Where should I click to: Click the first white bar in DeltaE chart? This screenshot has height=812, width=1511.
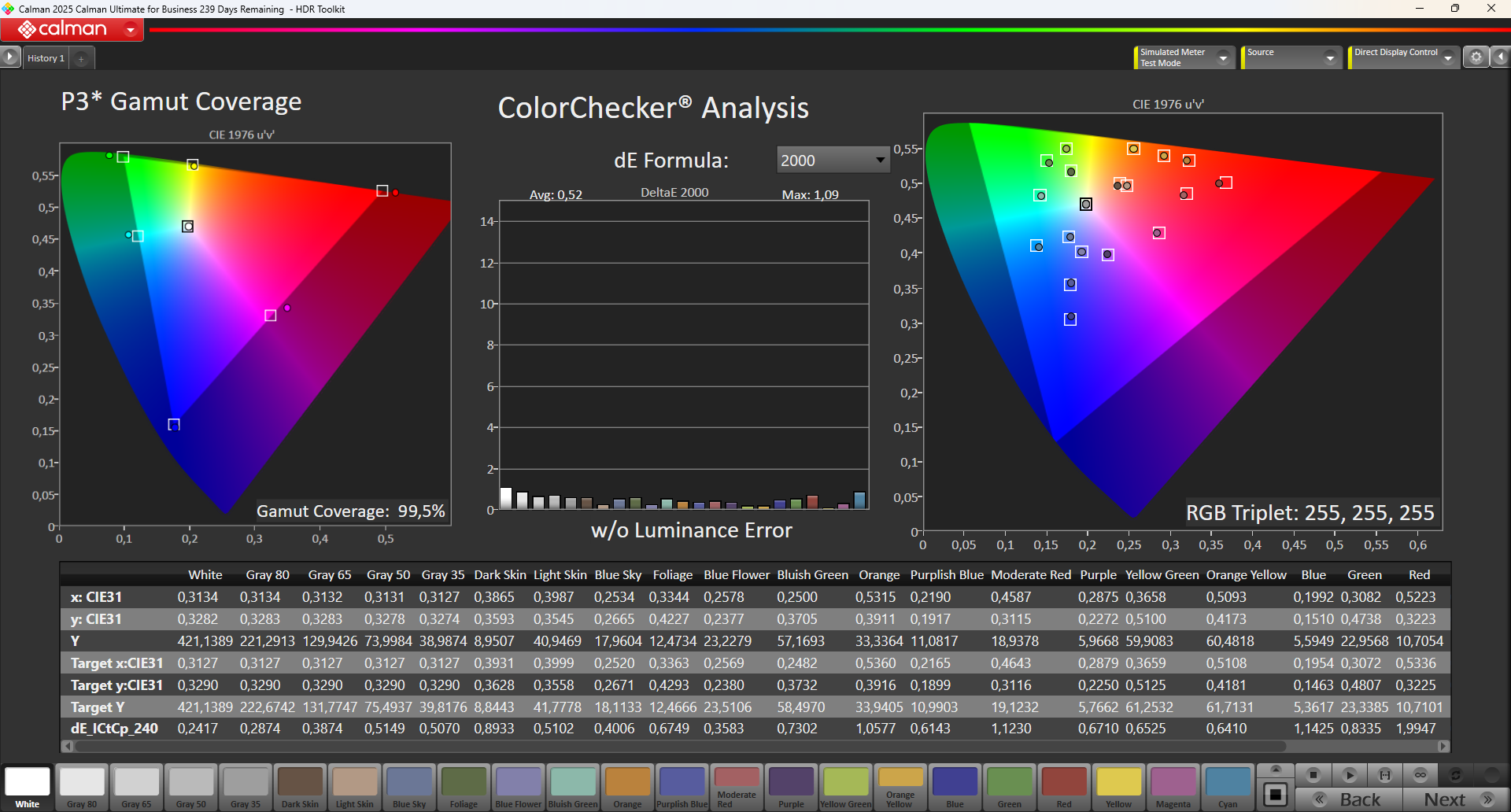506,498
